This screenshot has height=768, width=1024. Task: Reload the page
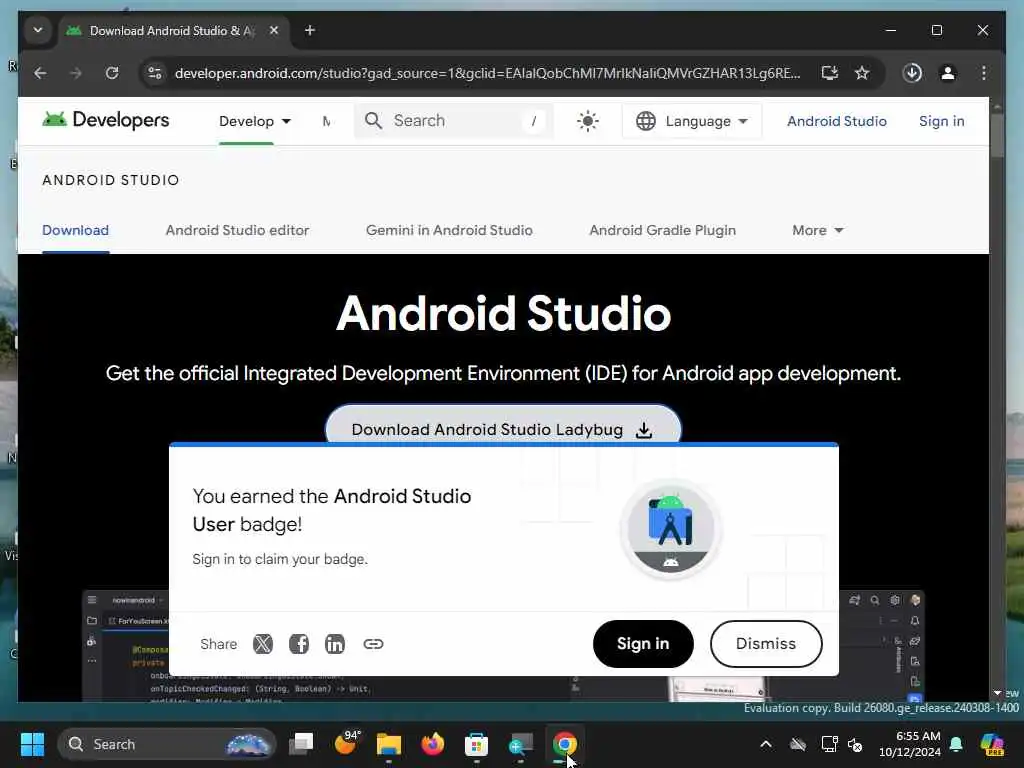112,72
